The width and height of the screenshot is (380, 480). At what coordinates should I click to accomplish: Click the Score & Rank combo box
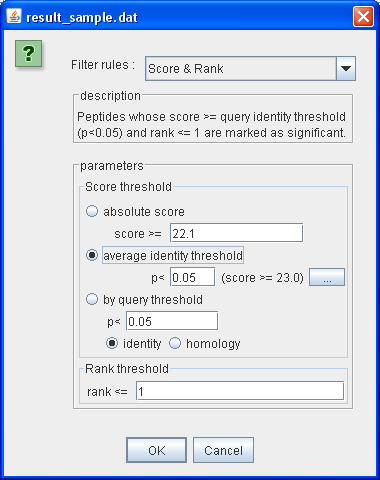250,69
